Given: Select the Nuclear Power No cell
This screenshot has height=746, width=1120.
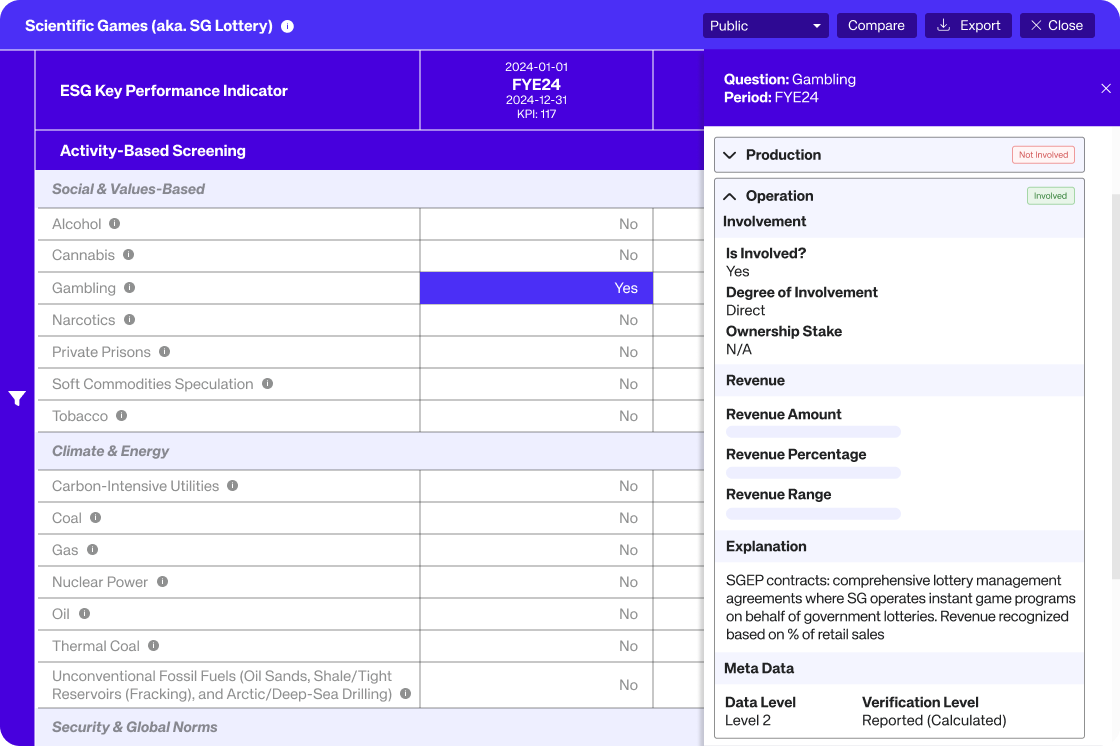Looking at the screenshot, I should point(536,582).
